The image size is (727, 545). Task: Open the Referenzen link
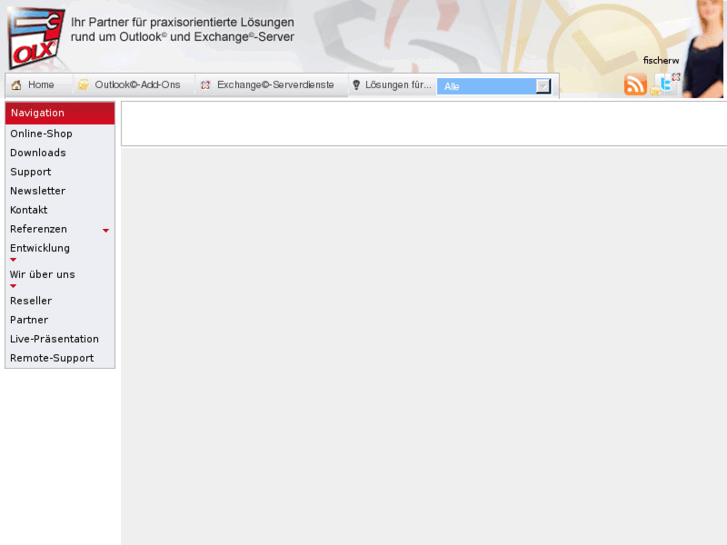point(38,229)
